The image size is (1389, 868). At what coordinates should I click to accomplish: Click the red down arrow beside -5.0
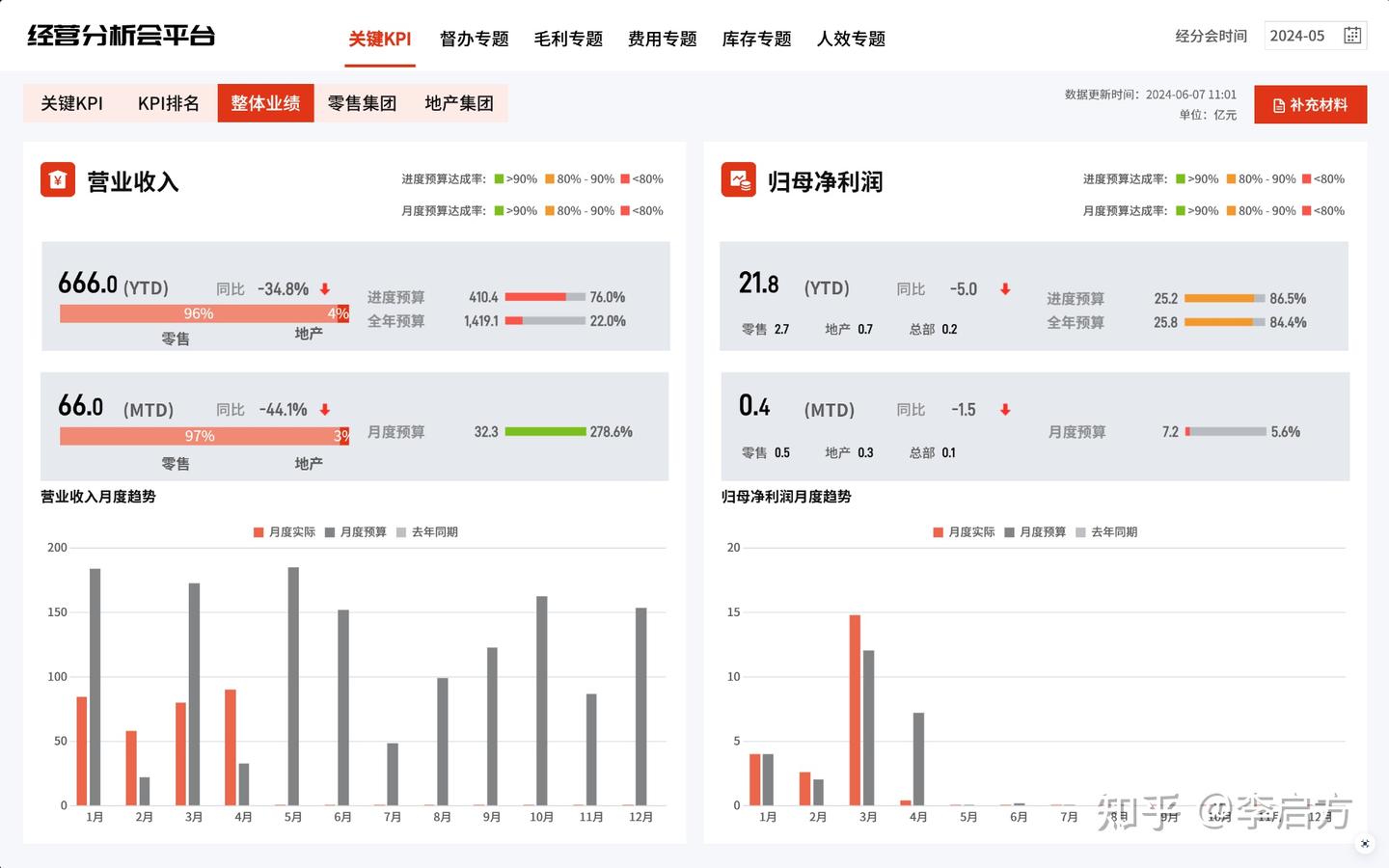(x=1005, y=288)
